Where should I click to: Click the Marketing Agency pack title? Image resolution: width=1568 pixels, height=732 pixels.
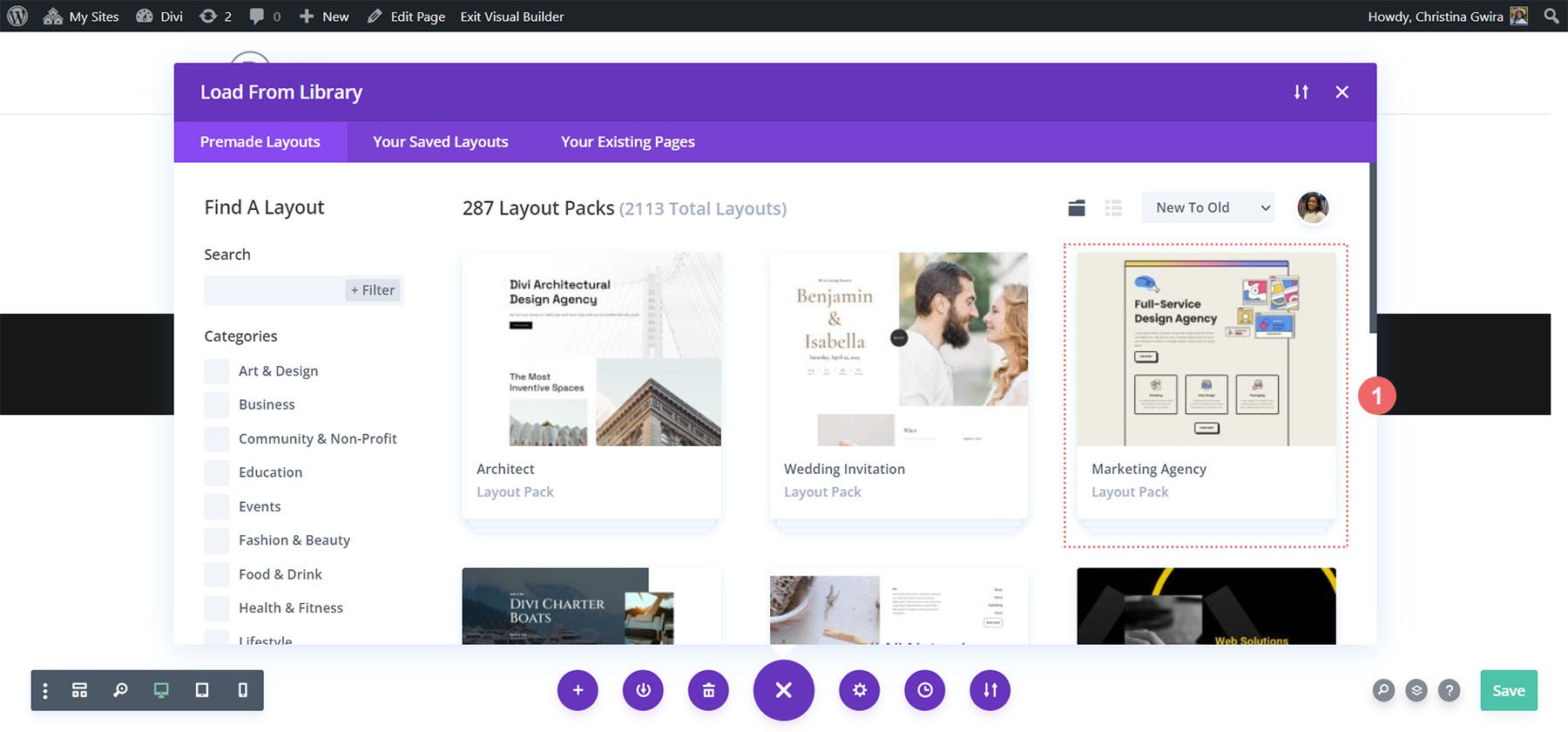(x=1149, y=469)
